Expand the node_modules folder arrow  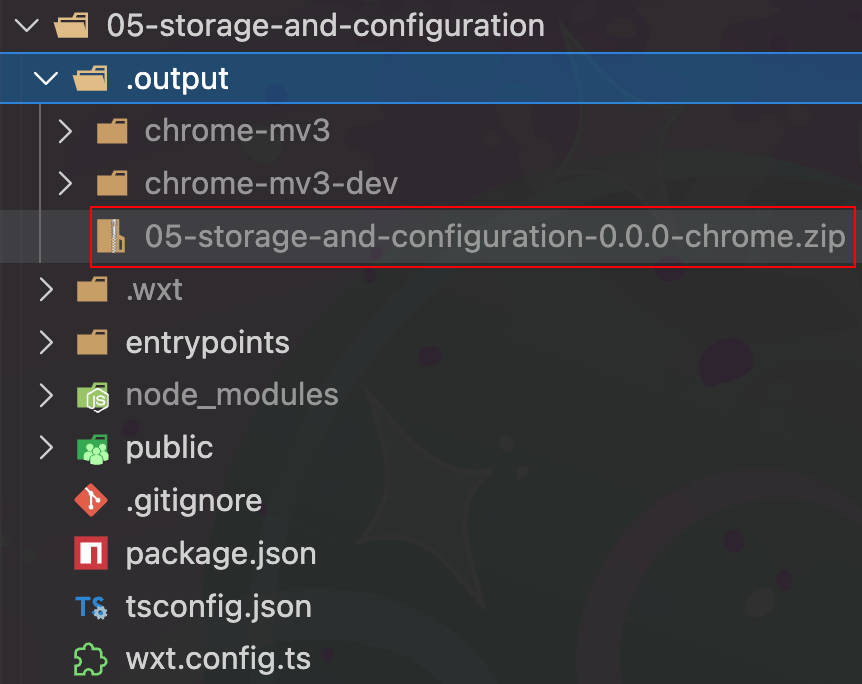[x=46, y=395]
